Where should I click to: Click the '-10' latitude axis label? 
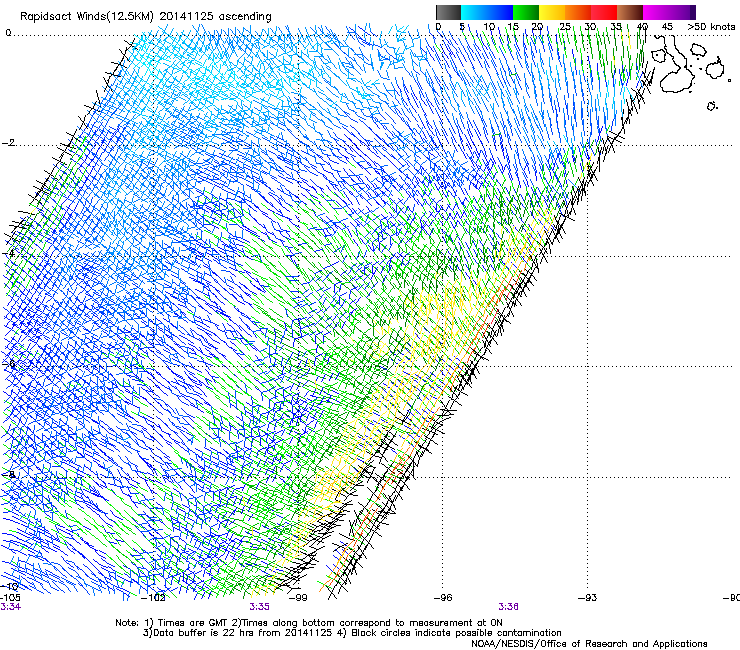click(x=9, y=586)
